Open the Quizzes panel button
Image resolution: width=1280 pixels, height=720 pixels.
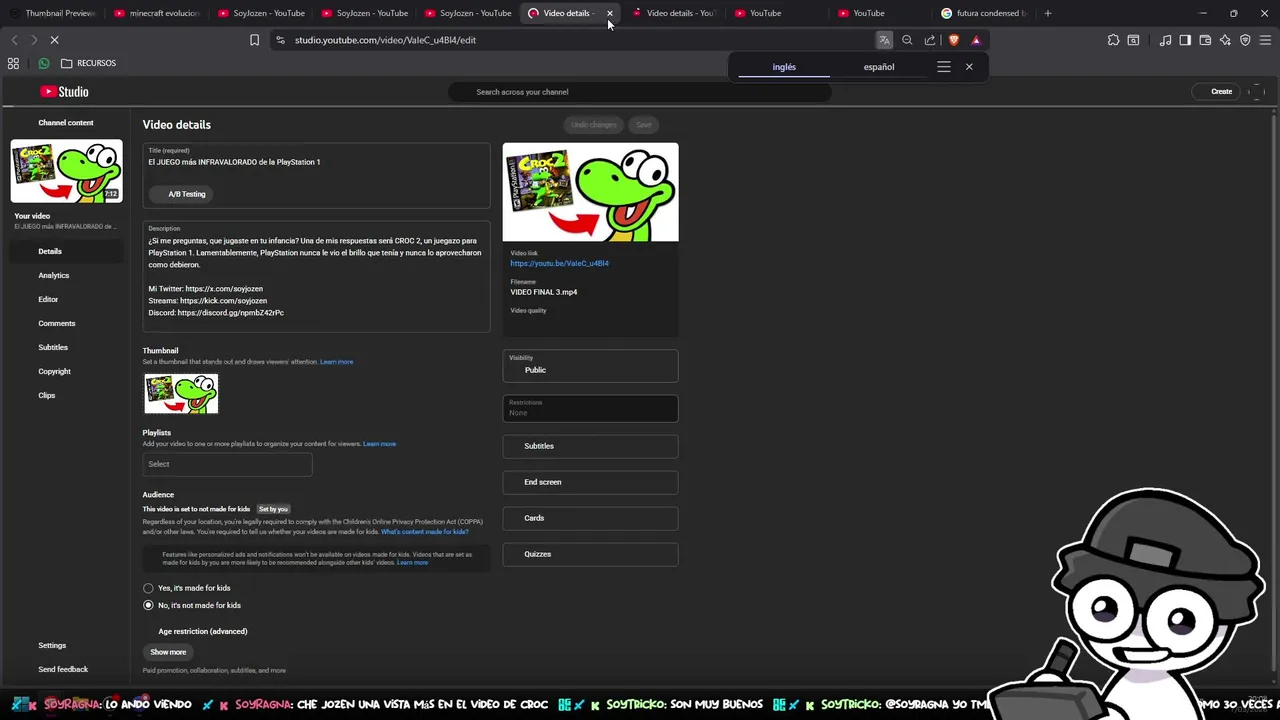click(x=590, y=554)
